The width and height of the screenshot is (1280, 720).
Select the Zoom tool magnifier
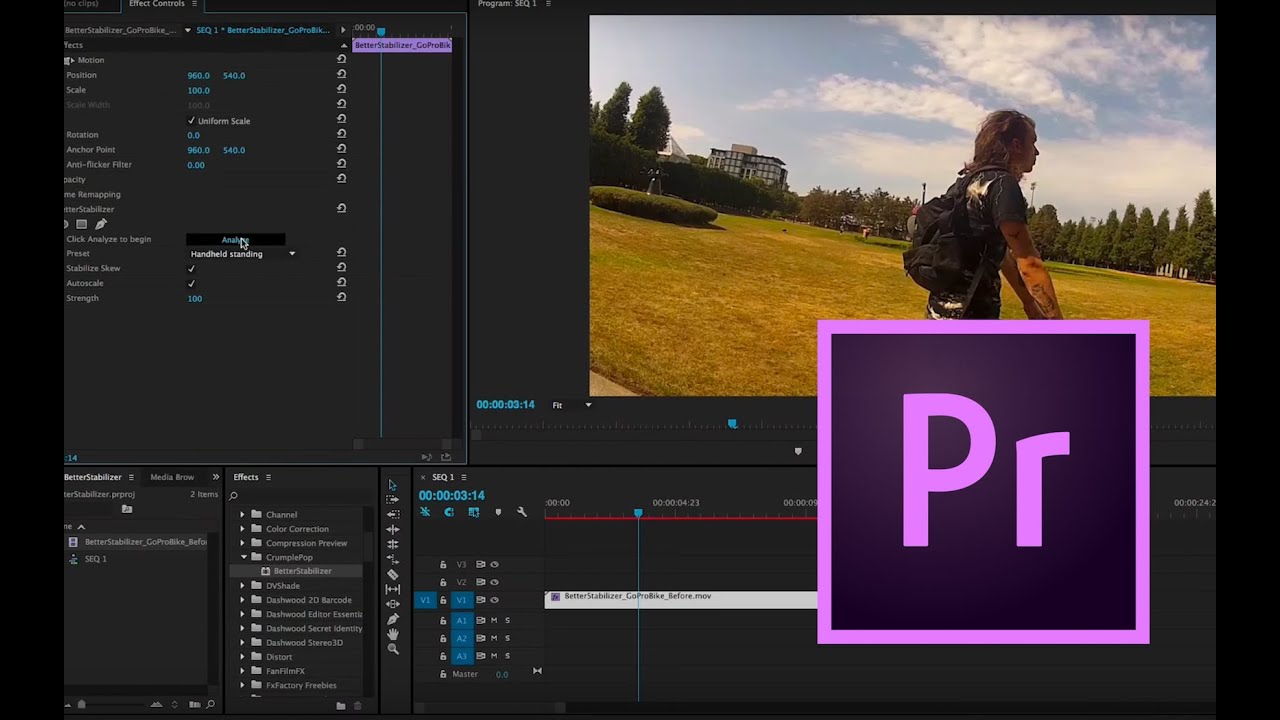coord(392,649)
